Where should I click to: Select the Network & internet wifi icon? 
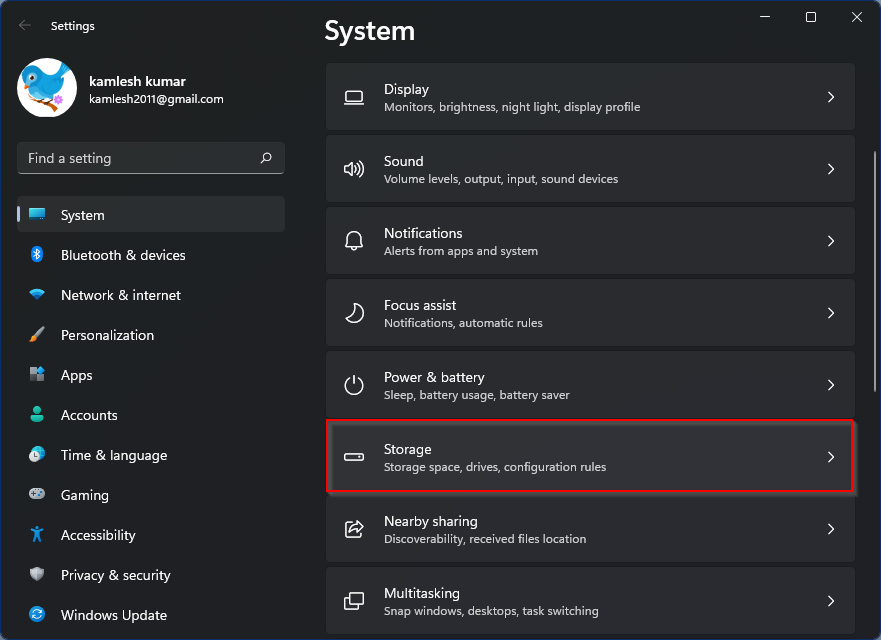[x=37, y=295]
